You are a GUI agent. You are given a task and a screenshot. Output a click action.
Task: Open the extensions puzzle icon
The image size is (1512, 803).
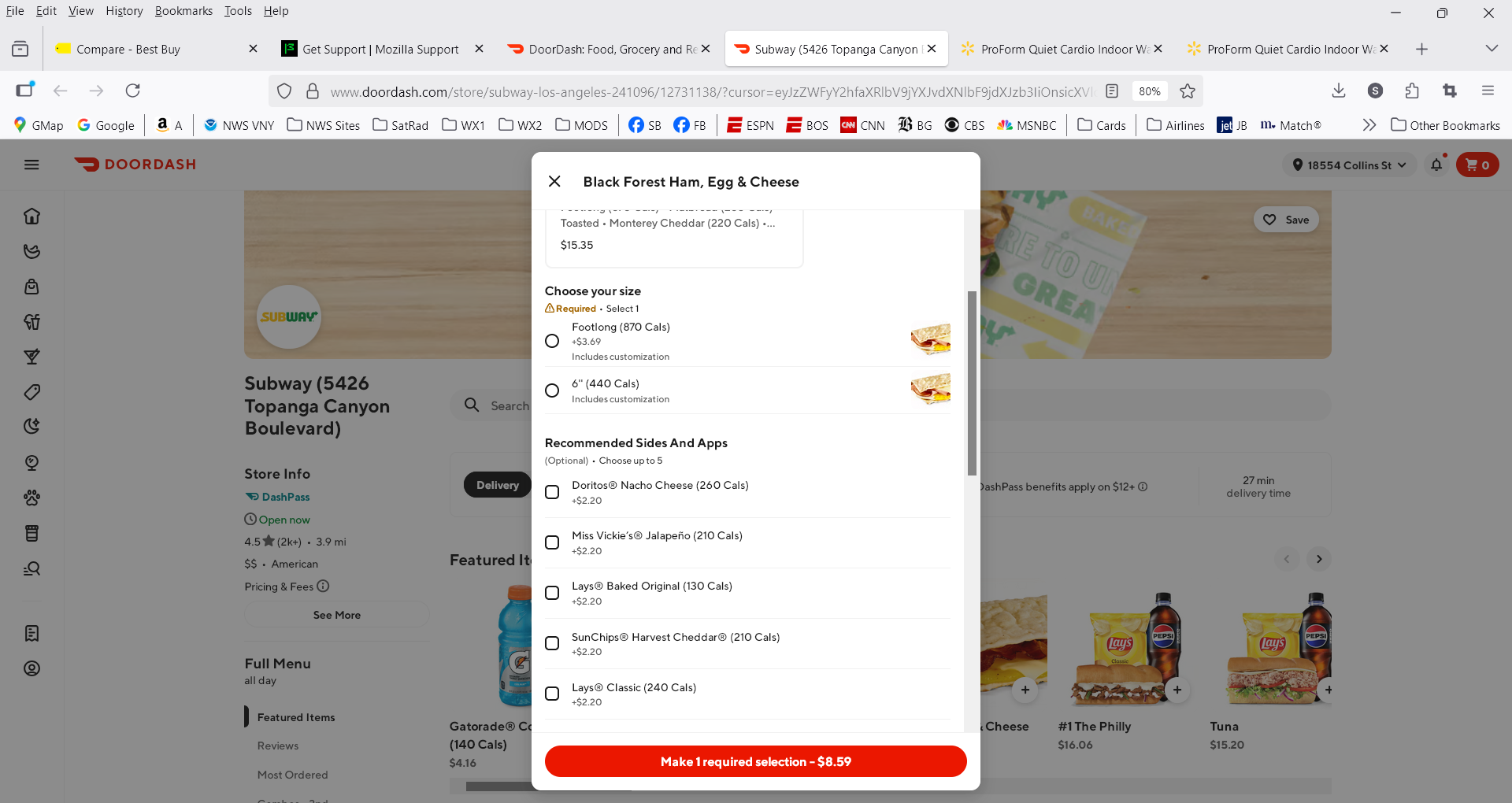click(x=1412, y=91)
